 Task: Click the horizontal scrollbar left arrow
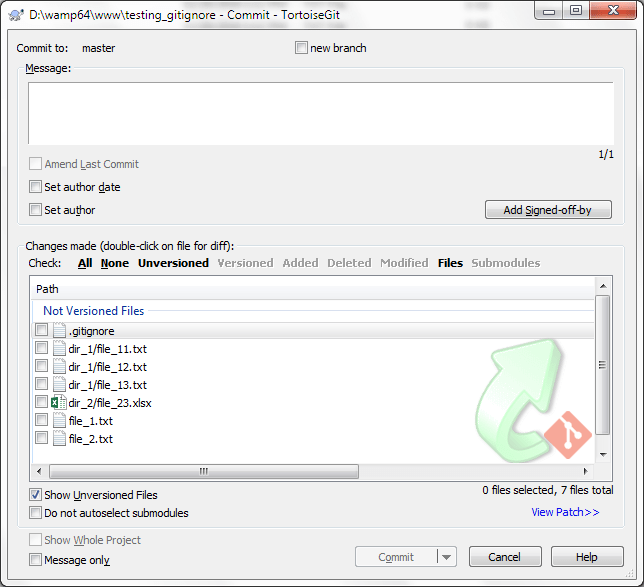[x=39, y=471]
